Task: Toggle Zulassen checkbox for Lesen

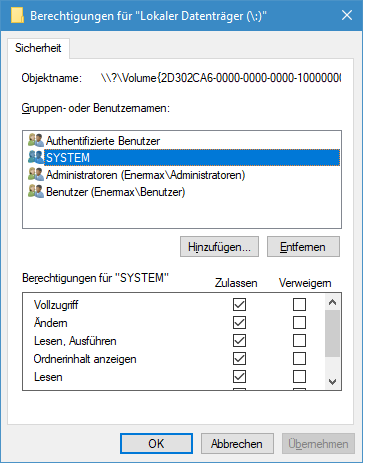Action: (x=239, y=377)
